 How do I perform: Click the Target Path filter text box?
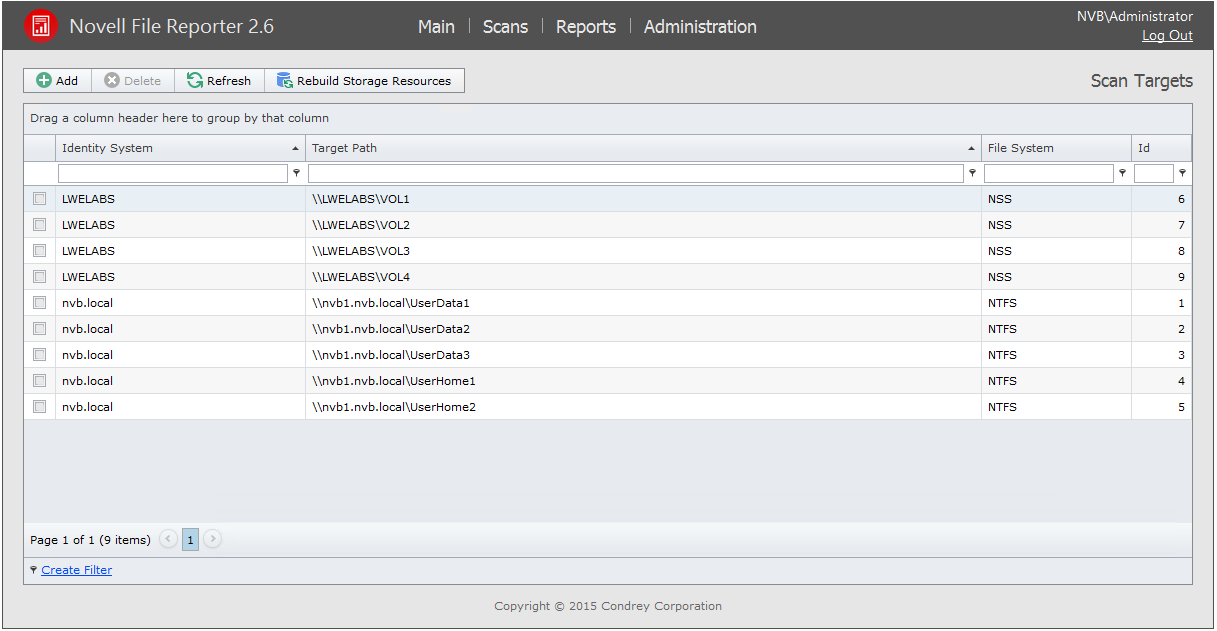636,173
